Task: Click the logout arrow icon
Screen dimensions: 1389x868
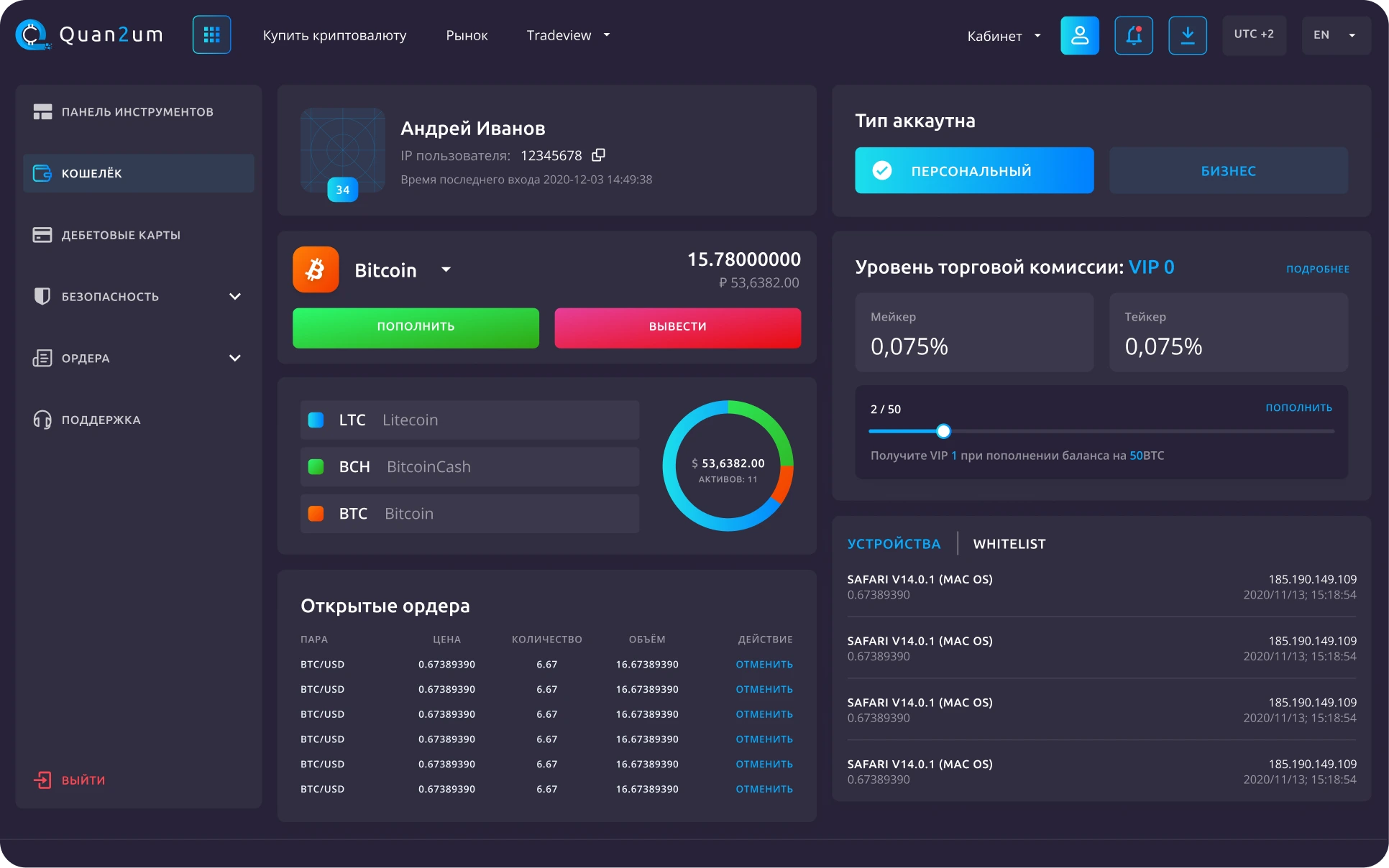Action: coord(42,780)
